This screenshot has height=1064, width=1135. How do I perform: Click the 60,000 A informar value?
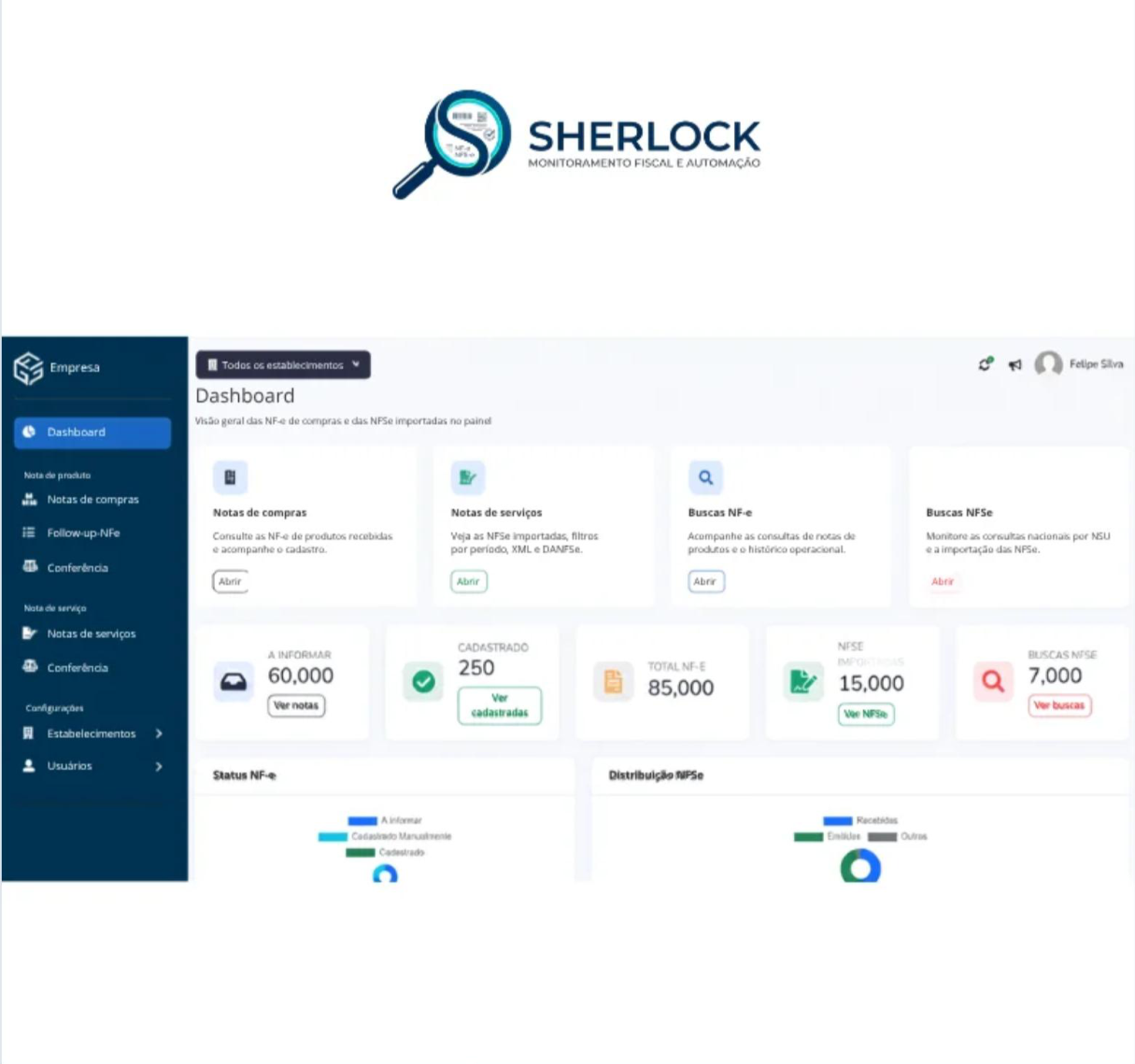tap(301, 676)
